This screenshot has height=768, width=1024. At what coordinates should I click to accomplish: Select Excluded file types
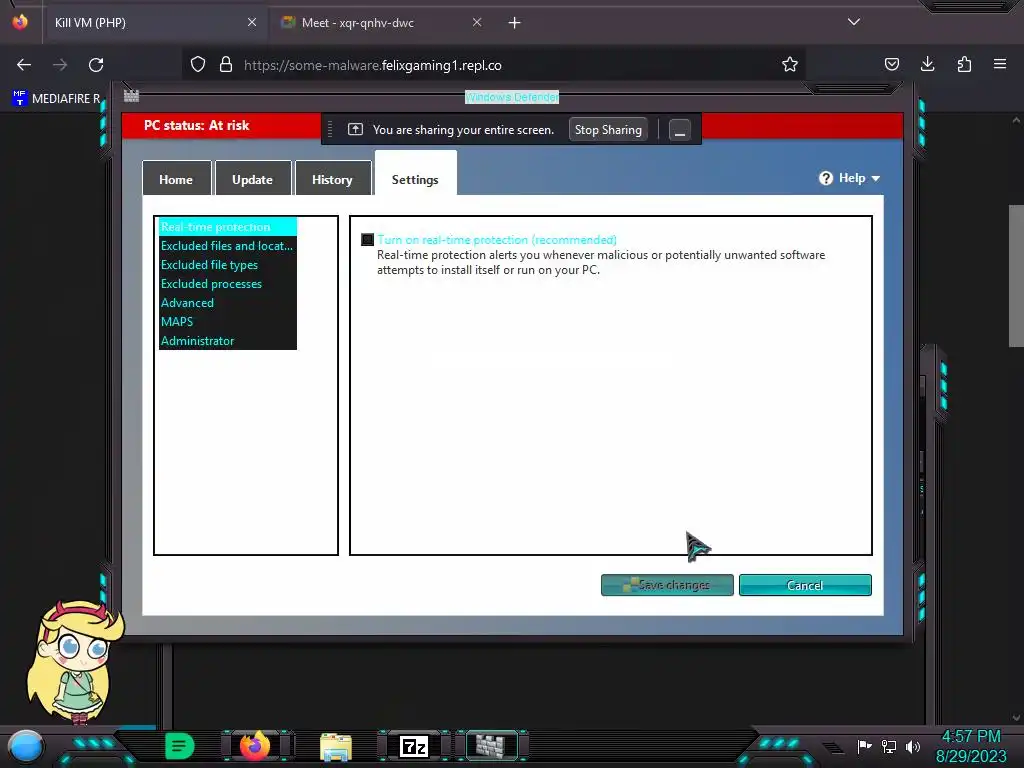228,264
